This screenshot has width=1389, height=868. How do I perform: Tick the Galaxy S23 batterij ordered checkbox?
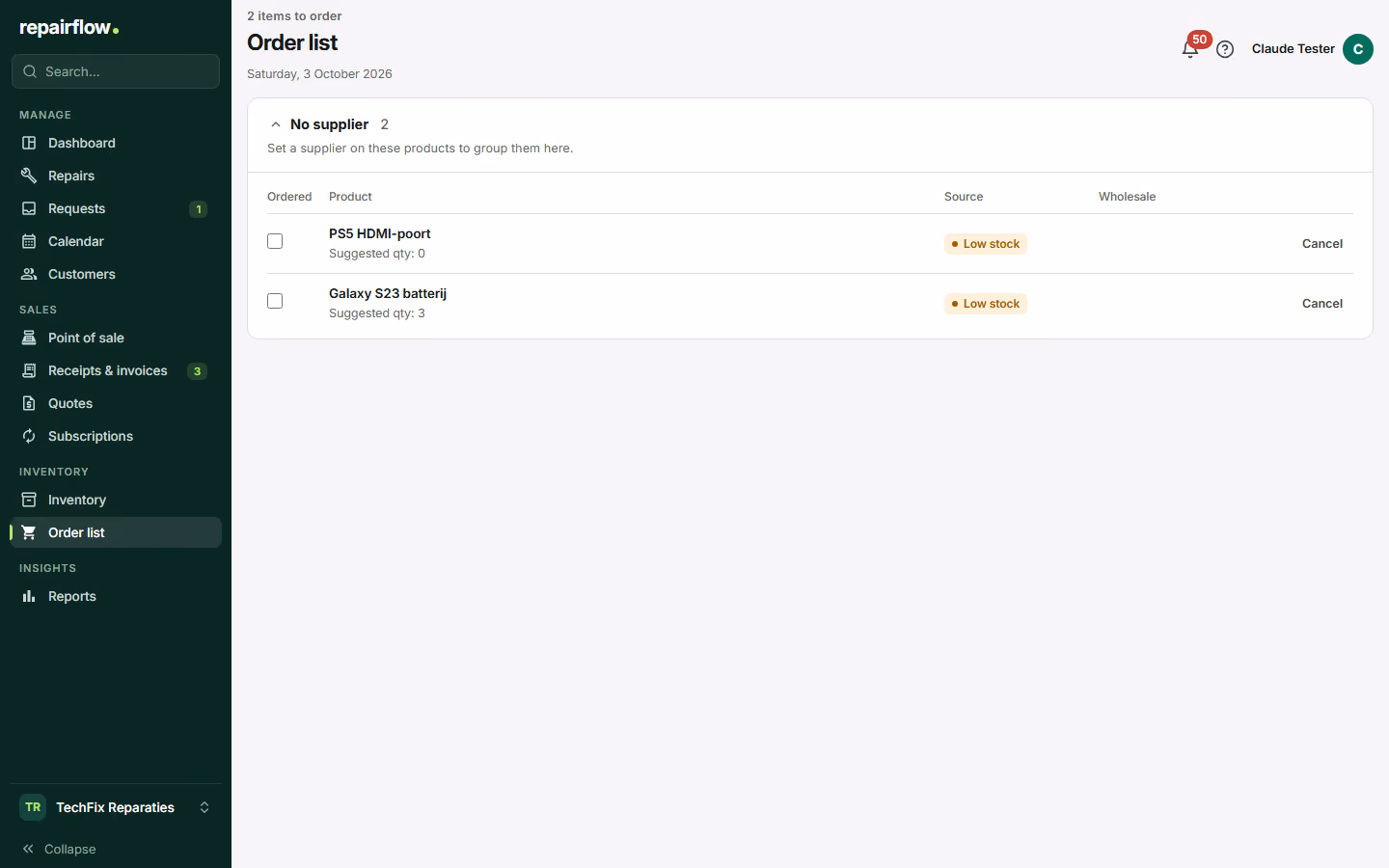tap(275, 301)
